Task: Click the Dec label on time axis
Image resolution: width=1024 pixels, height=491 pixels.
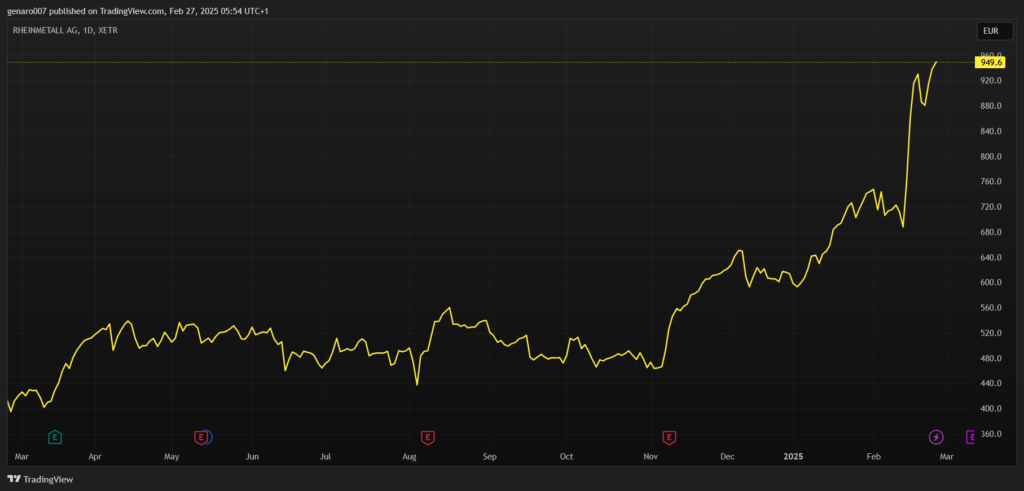Action: 727,456
